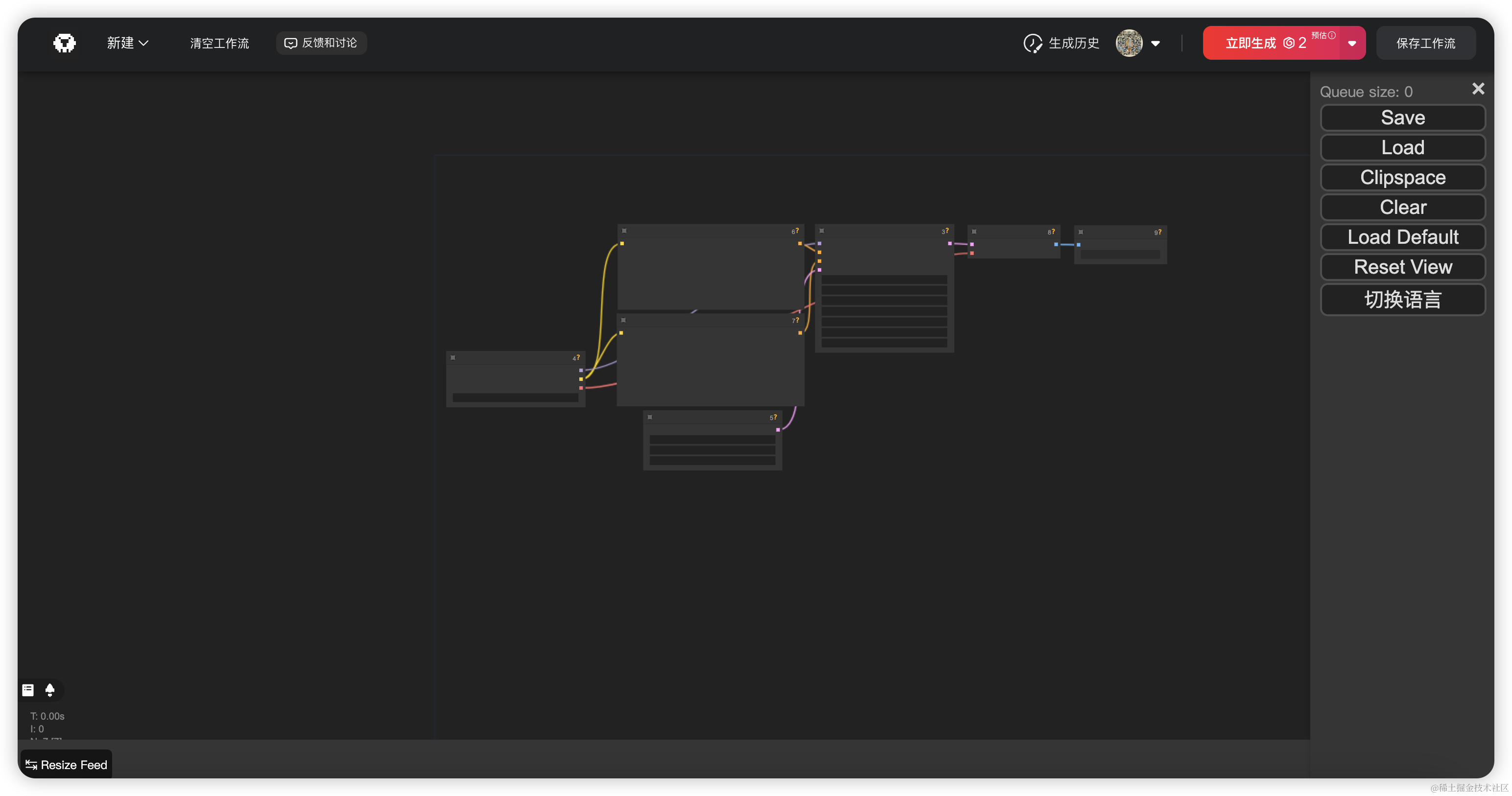Image resolution: width=1512 pixels, height=796 pixels.
Task: Click the rocket icon at bottom left
Action: pyautogui.click(x=50, y=690)
